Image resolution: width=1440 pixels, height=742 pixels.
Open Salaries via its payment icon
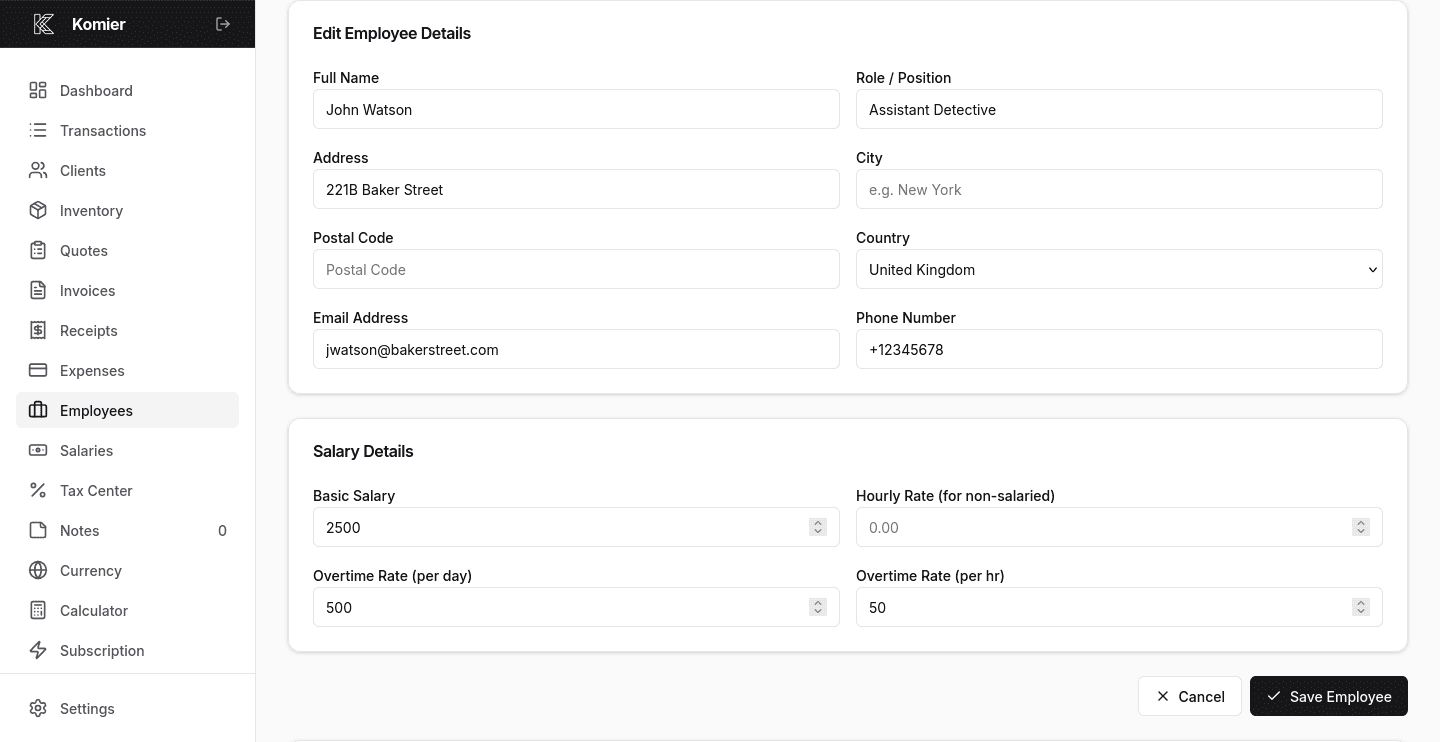[x=38, y=450]
